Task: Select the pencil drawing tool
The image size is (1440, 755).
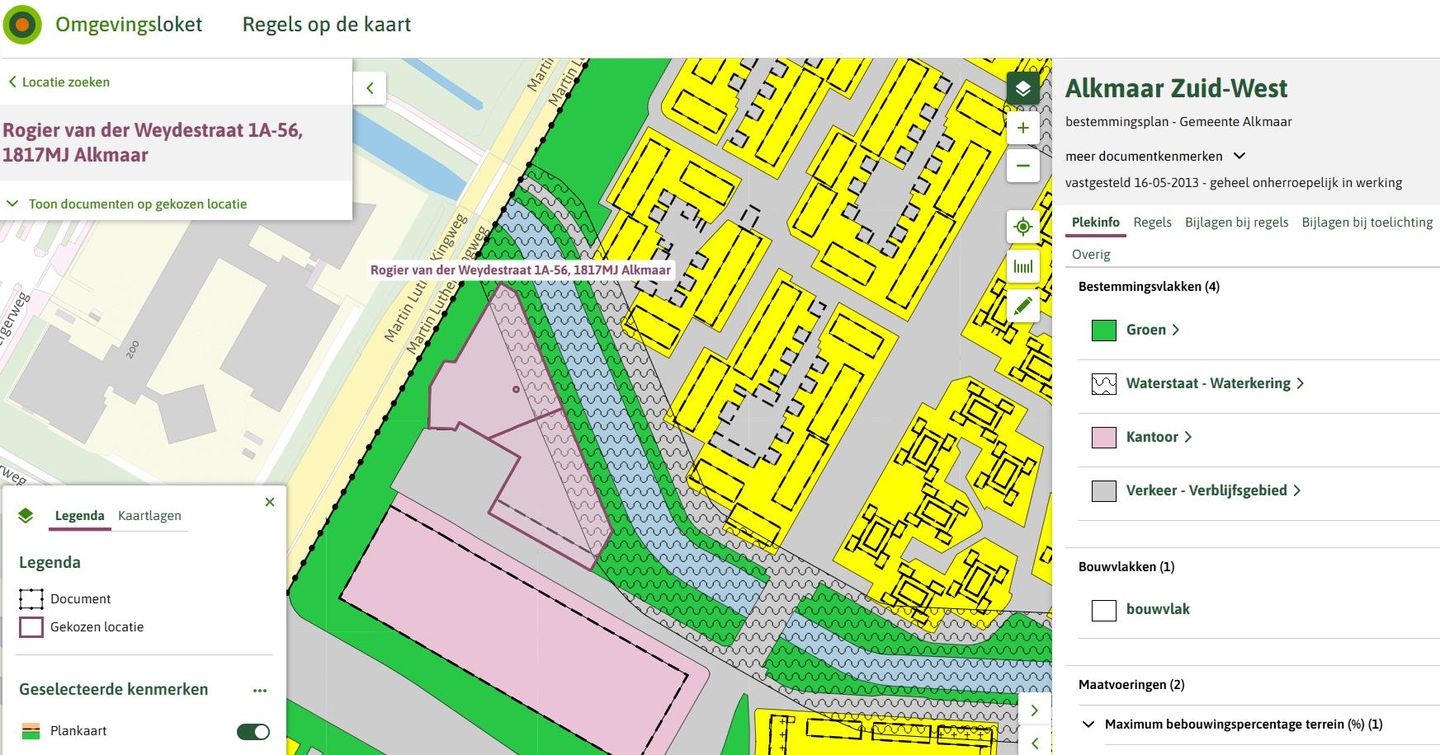Action: 1022,306
